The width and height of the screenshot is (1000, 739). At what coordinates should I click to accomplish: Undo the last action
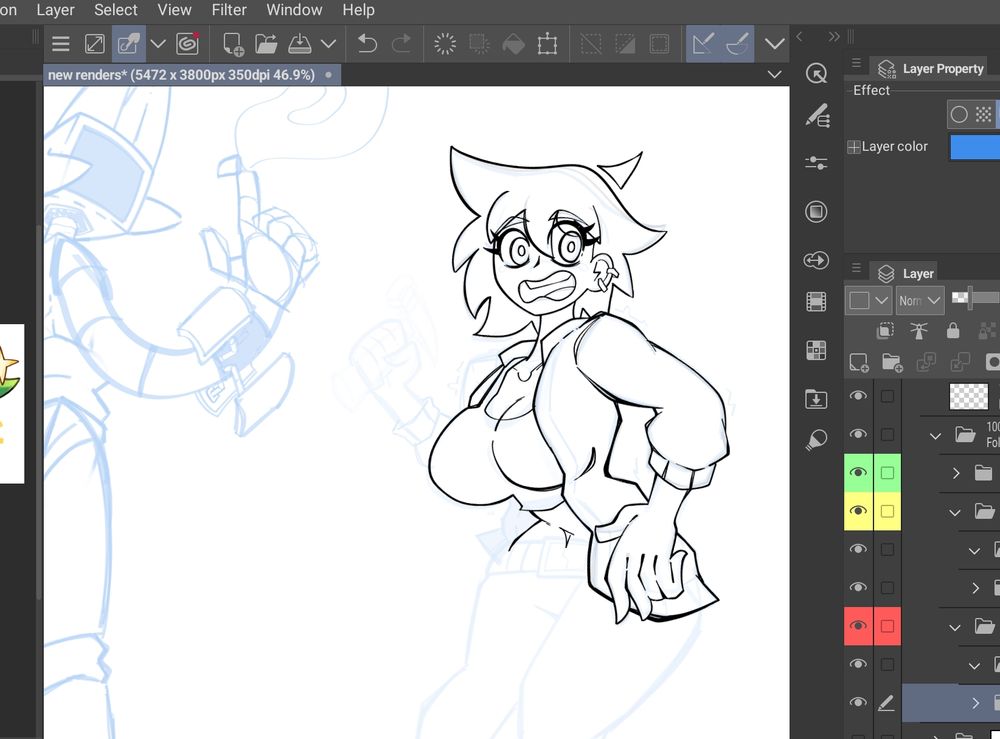(367, 44)
